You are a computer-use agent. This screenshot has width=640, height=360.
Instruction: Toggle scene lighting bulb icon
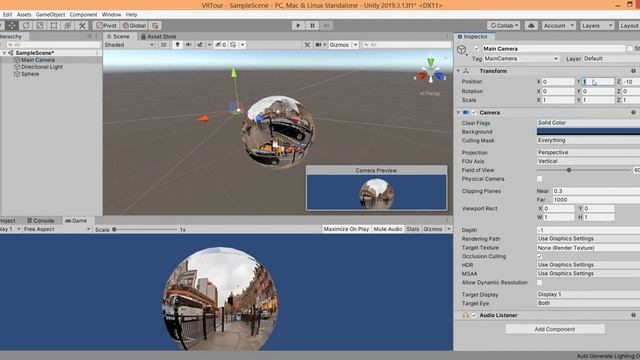tap(177, 44)
